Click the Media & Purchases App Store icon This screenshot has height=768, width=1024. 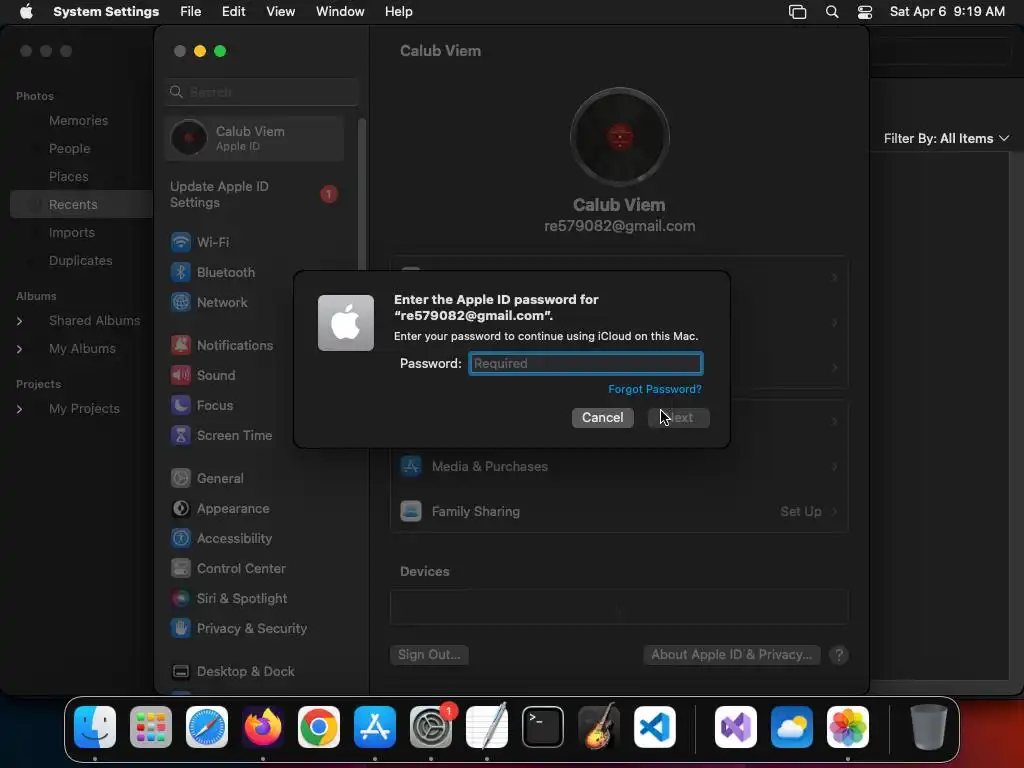411,466
